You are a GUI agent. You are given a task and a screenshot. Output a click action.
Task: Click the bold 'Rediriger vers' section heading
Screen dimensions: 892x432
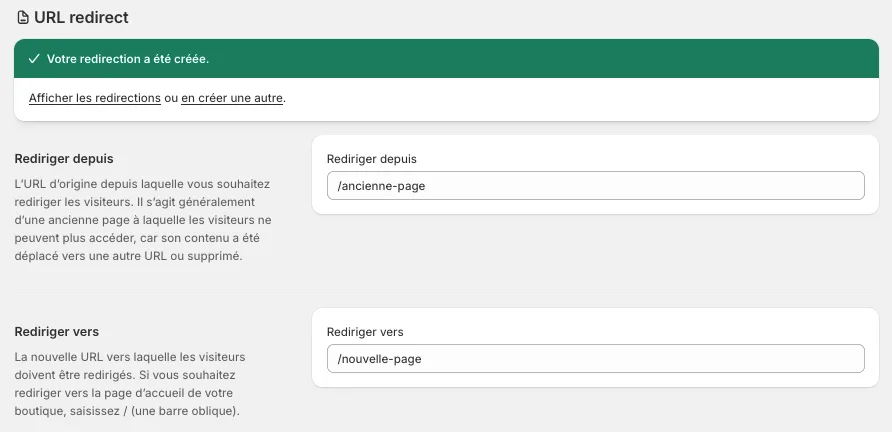click(x=56, y=331)
